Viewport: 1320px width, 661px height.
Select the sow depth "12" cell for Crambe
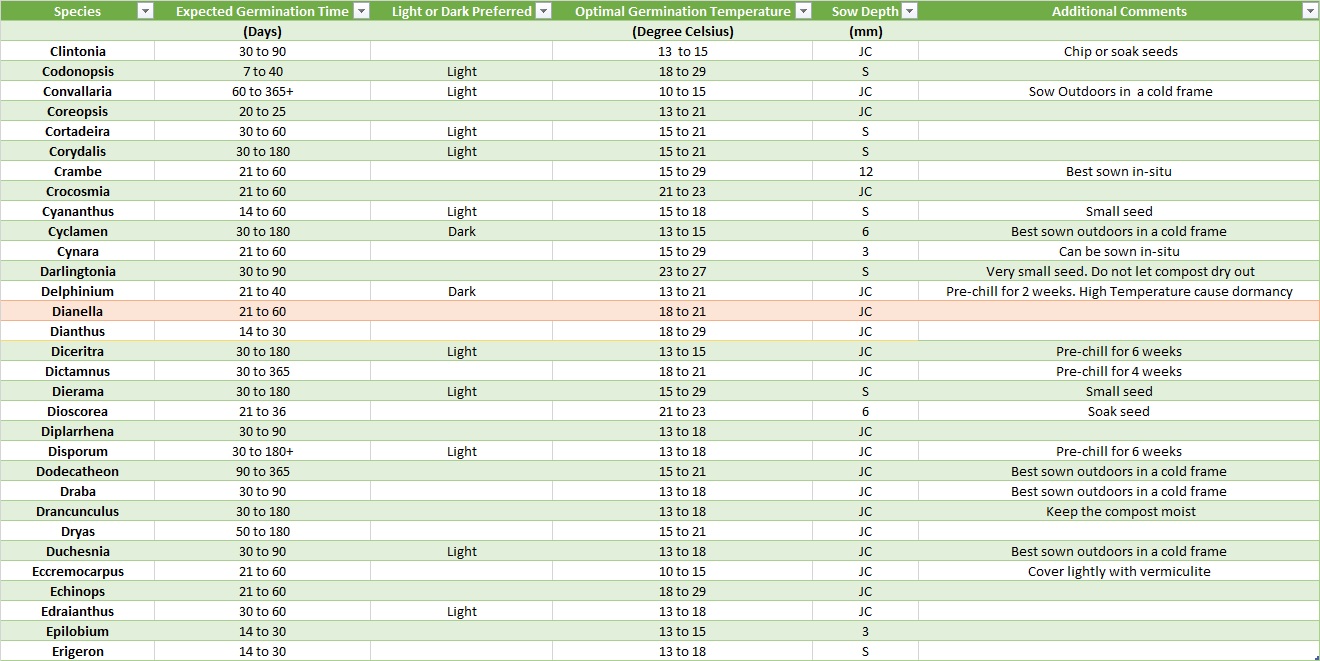point(865,171)
